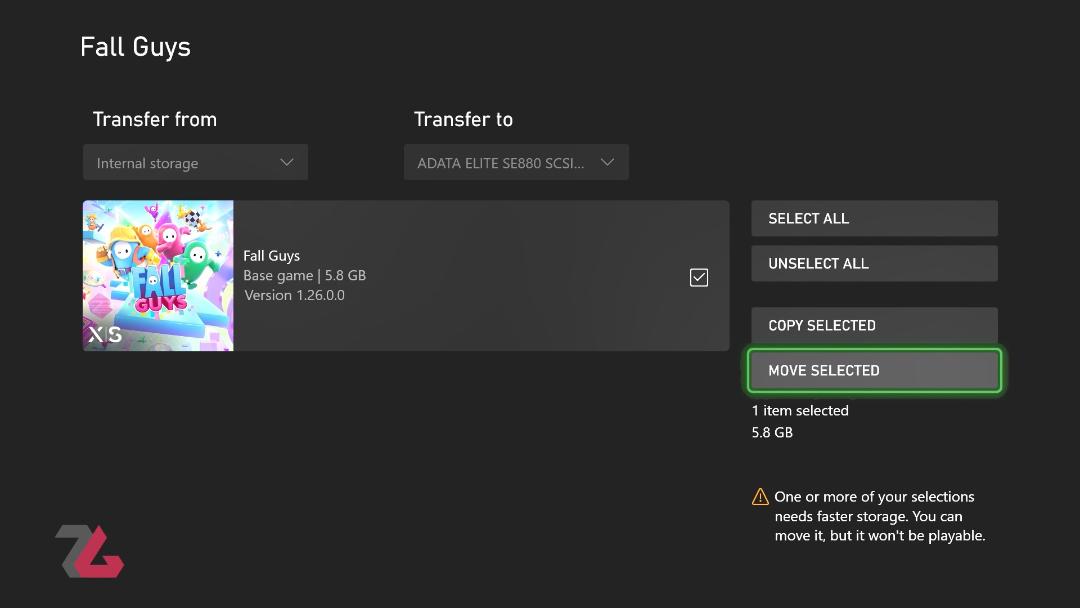
Task: Open the ADATA ELITE SE880 destination dropdown
Action: click(516, 163)
